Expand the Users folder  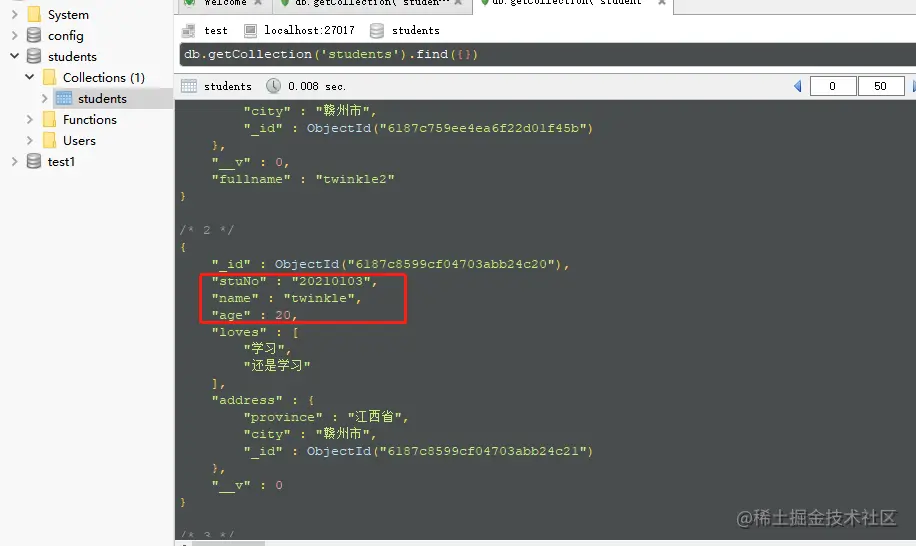click(x=30, y=140)
